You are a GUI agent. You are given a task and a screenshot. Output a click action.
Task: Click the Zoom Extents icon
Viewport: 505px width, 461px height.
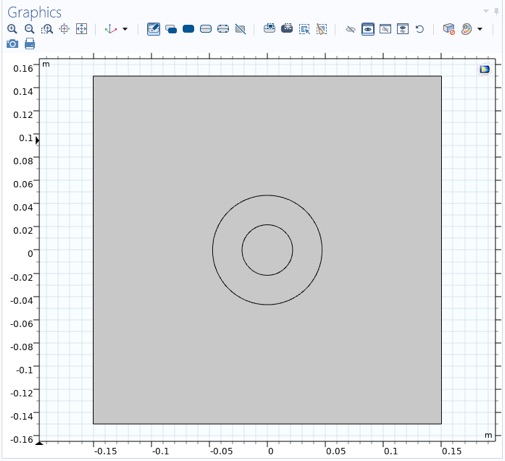[82, 29]
